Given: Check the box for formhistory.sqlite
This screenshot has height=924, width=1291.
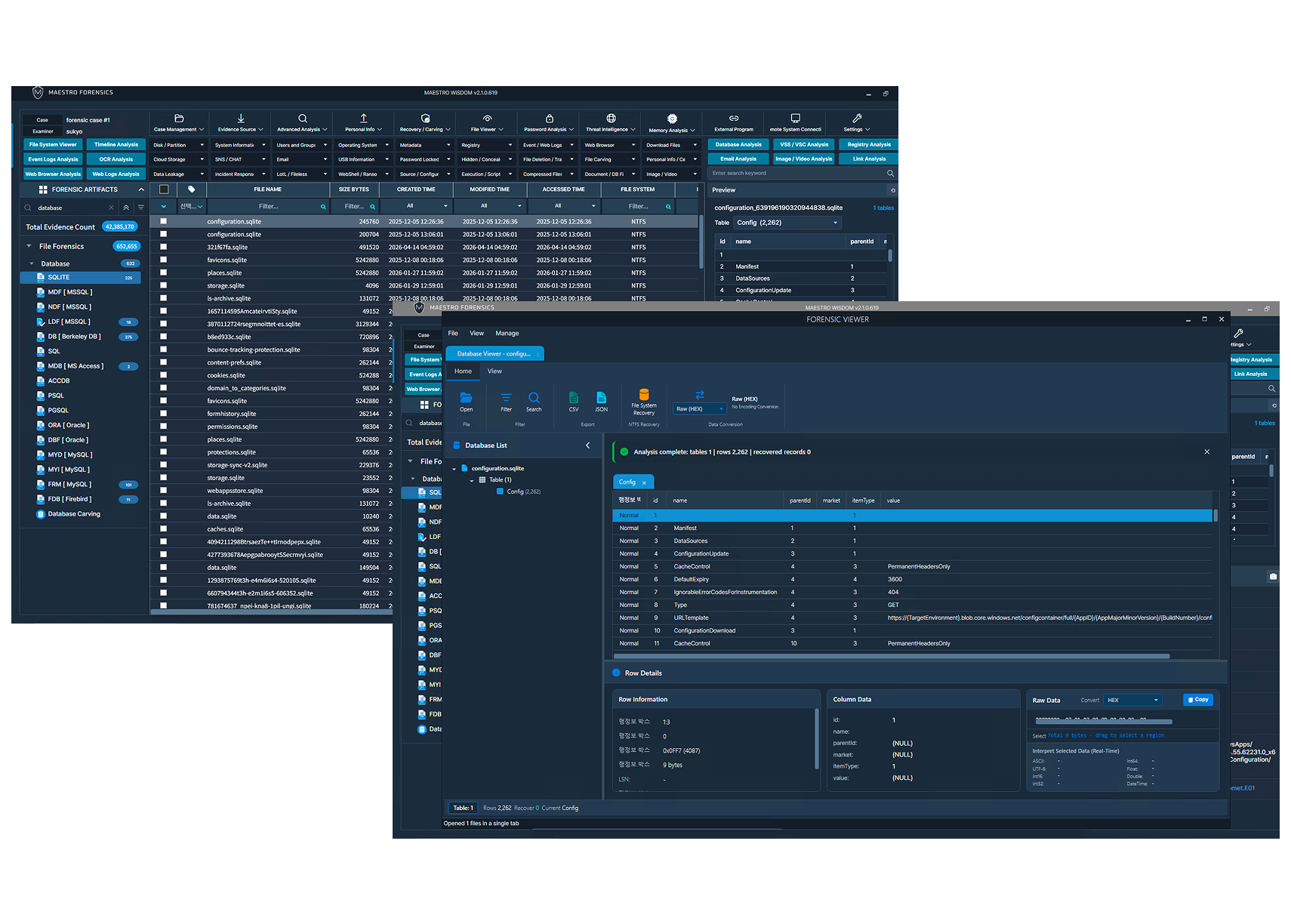Looking at the screenshot, I should (x=163, y=414).
